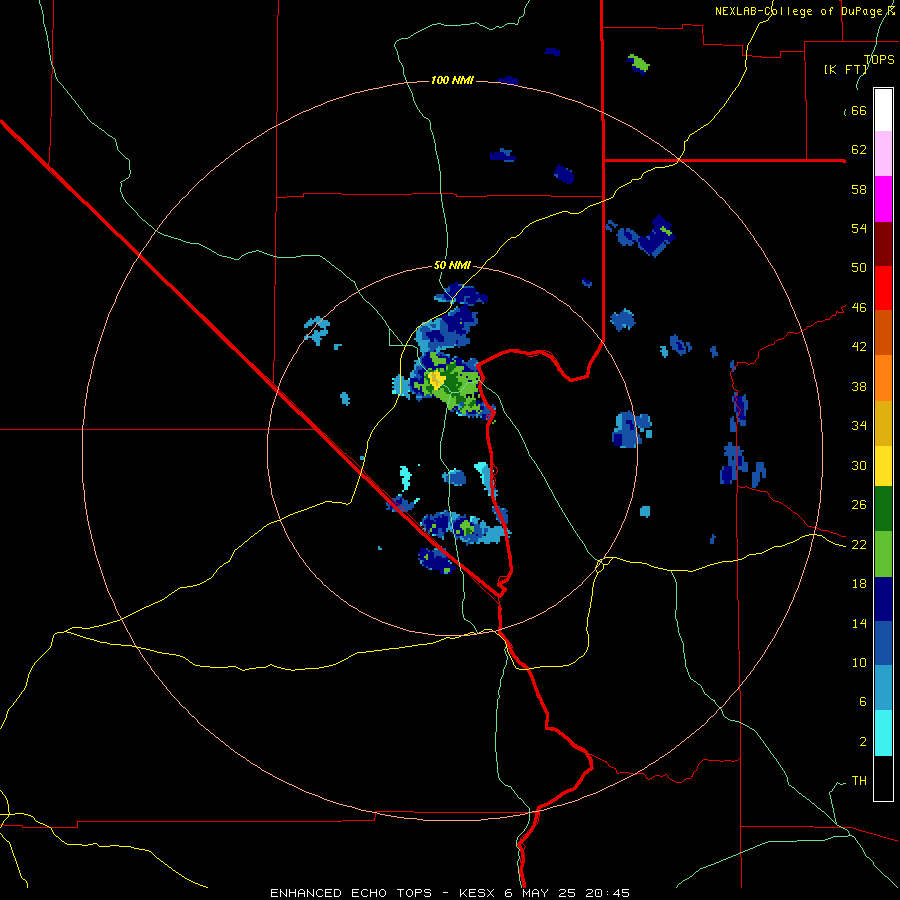
Task: Click the light pink 62 kft legend swatch
Action: coord(883,154)
